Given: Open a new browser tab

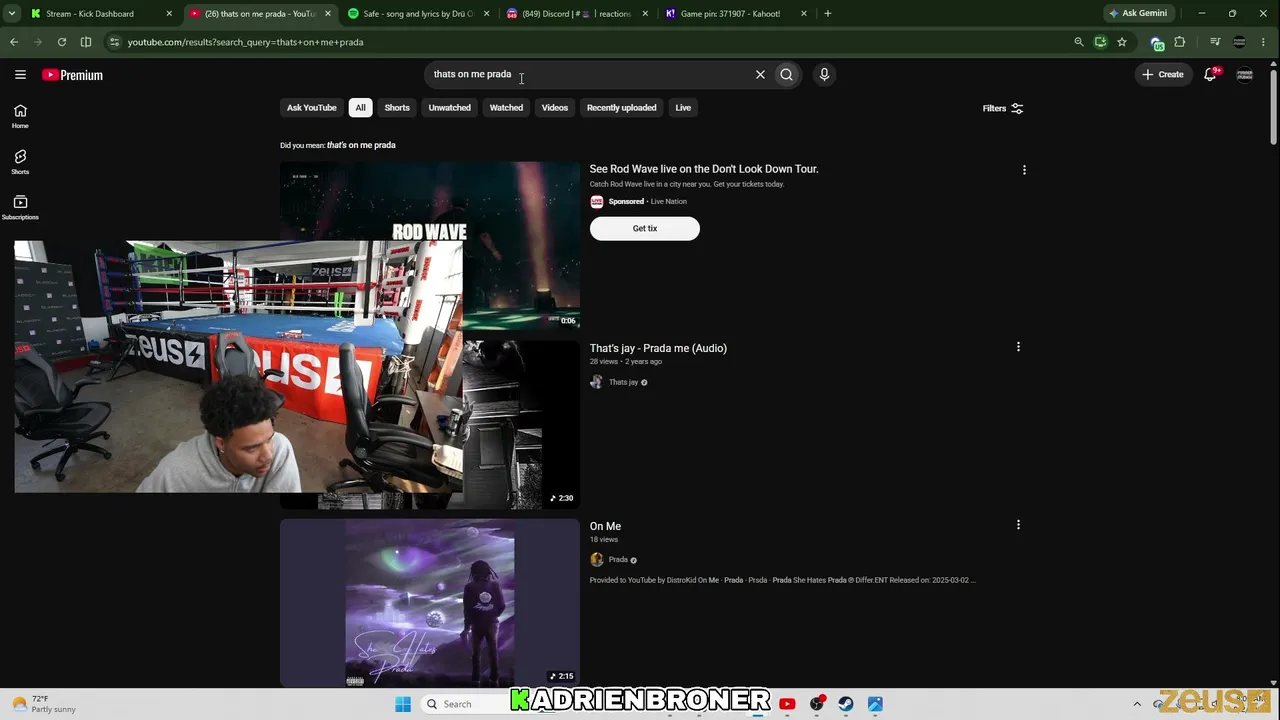Looking at the screenshot, I should point(828,14).
